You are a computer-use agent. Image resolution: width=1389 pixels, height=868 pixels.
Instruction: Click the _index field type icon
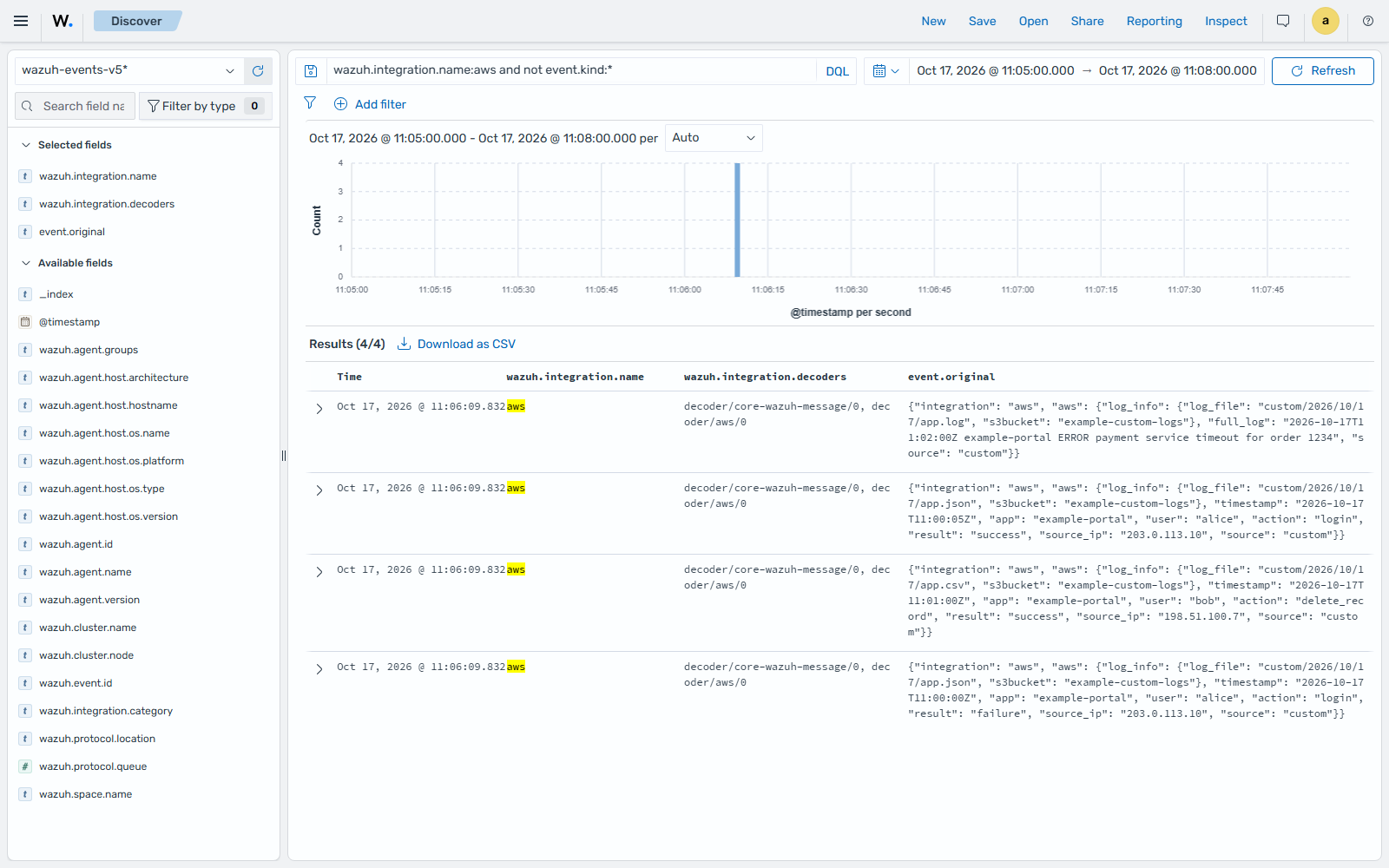point(25,294)
